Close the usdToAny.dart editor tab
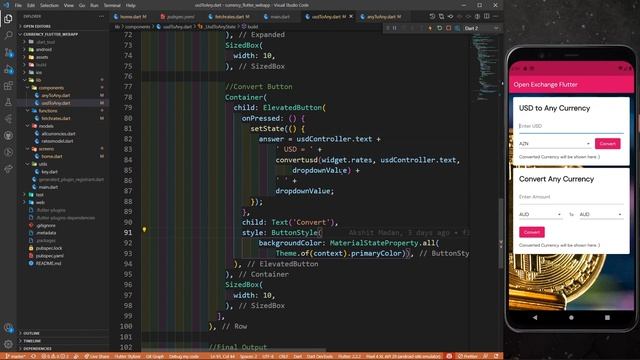This screenshot has height=360, width=640. (x=351, y=16)
